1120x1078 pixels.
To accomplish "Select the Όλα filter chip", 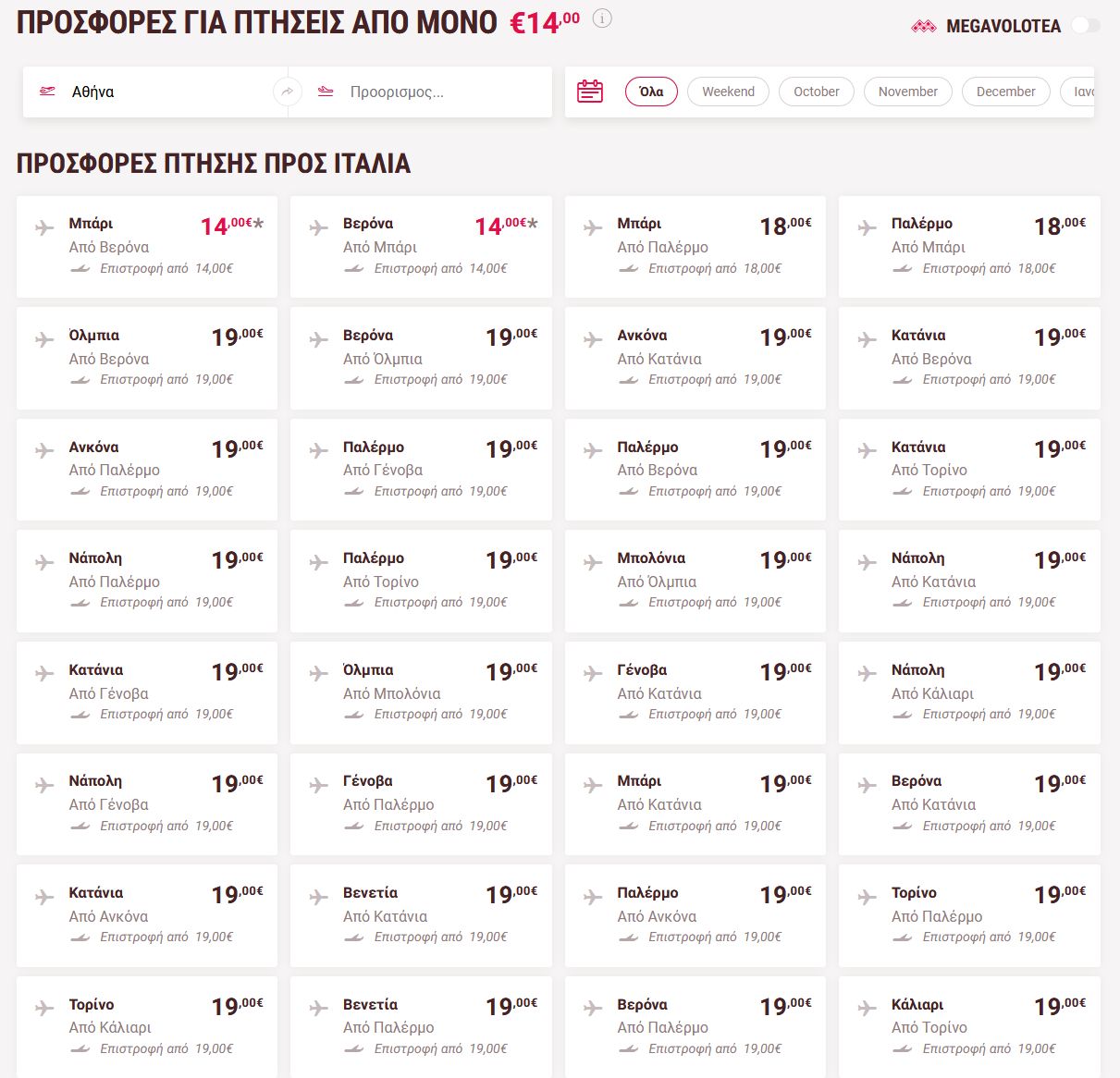I will (x=651, y=92).
